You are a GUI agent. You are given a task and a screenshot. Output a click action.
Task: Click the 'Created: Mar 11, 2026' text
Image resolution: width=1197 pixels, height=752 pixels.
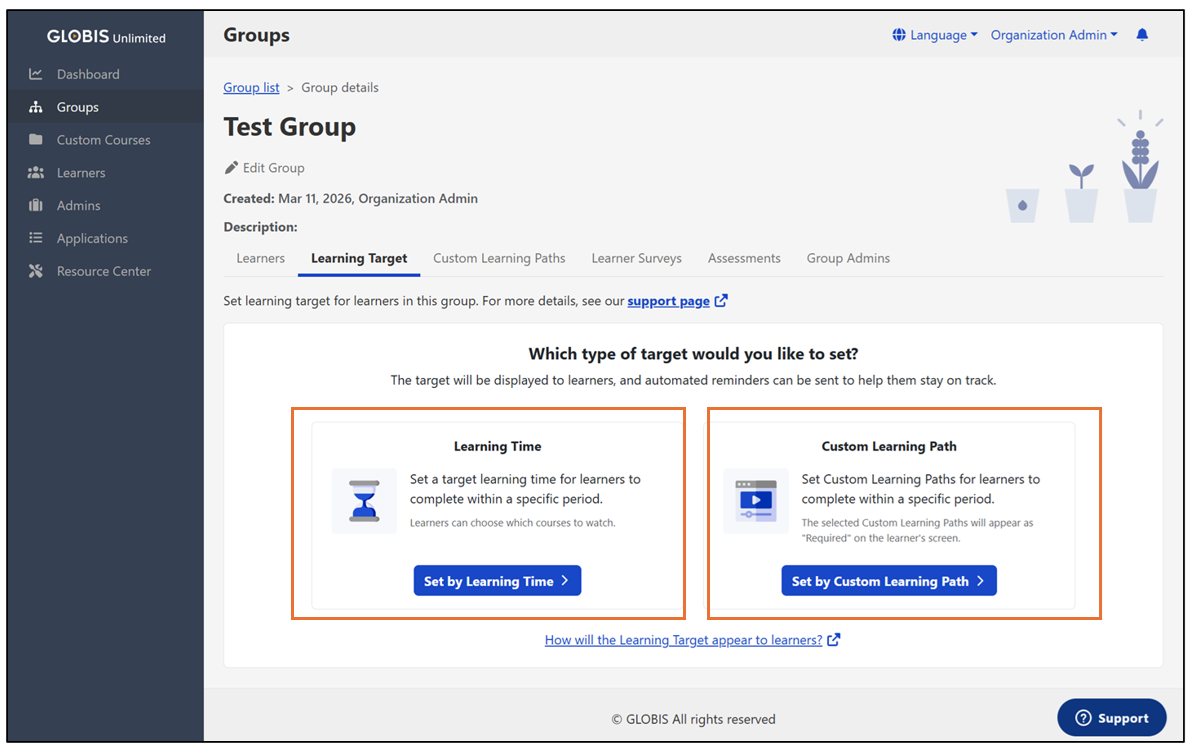point(350,198)
